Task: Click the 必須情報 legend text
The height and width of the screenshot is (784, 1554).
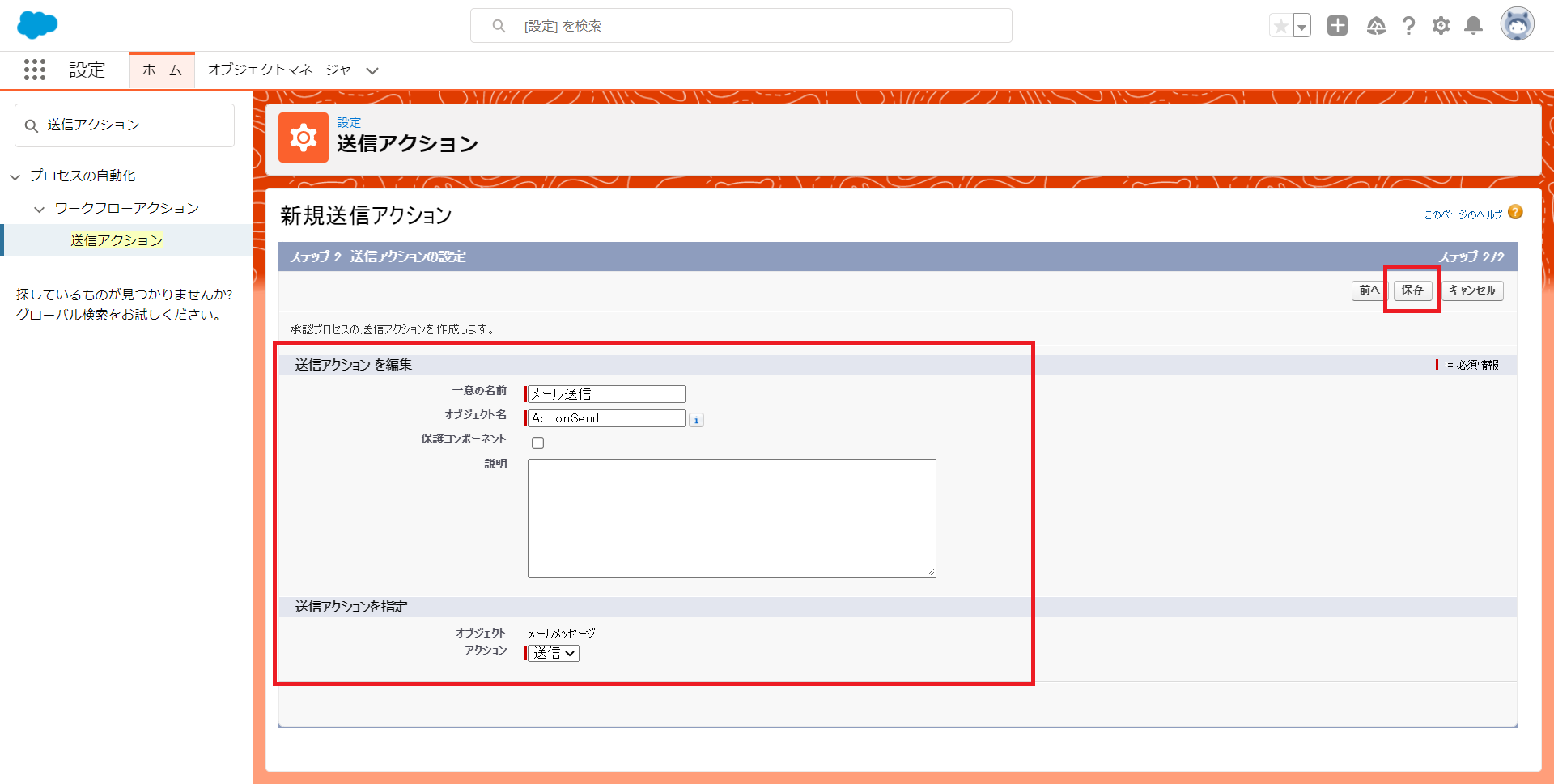Action: click(x=1478, y=365)
